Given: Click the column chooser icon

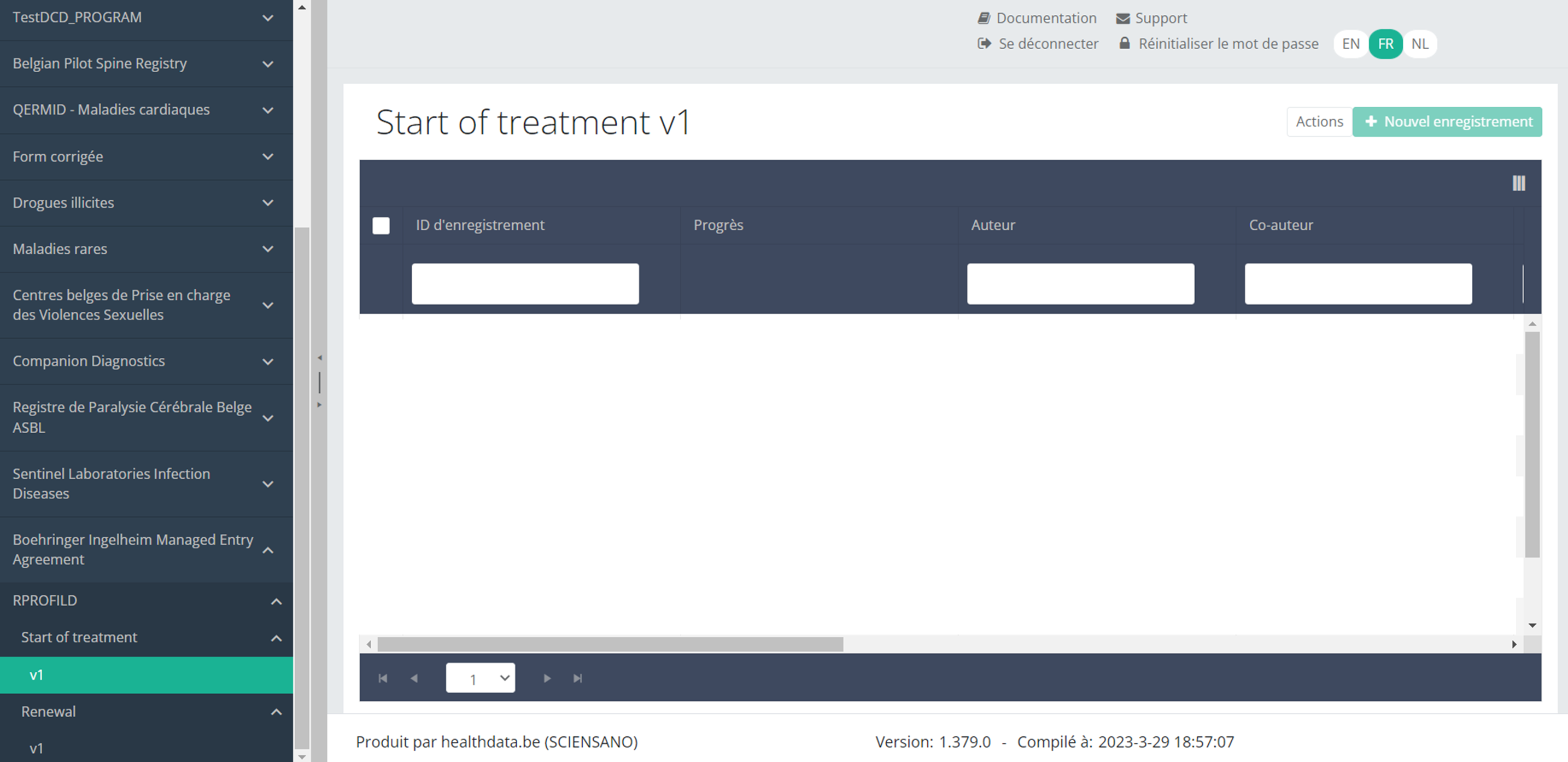Looking at the screenshot, I should tap(1518, 183).
